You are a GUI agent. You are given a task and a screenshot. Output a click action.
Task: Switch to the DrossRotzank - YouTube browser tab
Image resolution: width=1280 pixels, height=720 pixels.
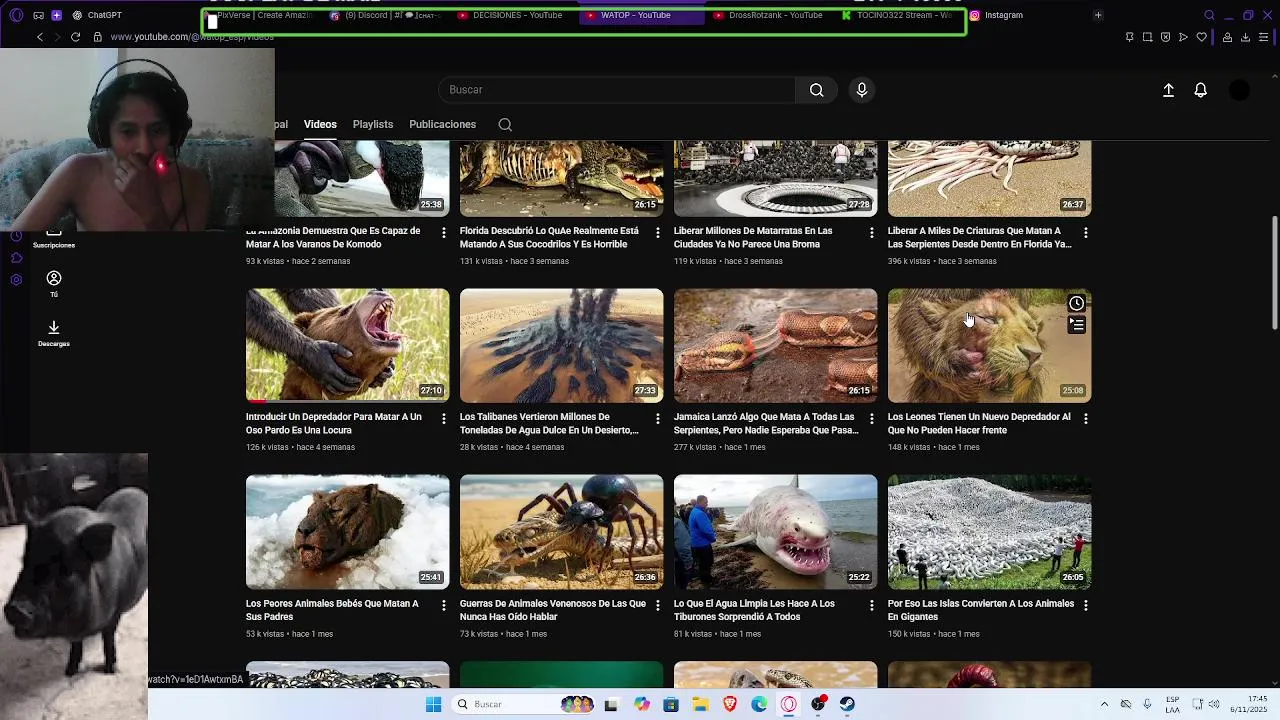point(768,15)
